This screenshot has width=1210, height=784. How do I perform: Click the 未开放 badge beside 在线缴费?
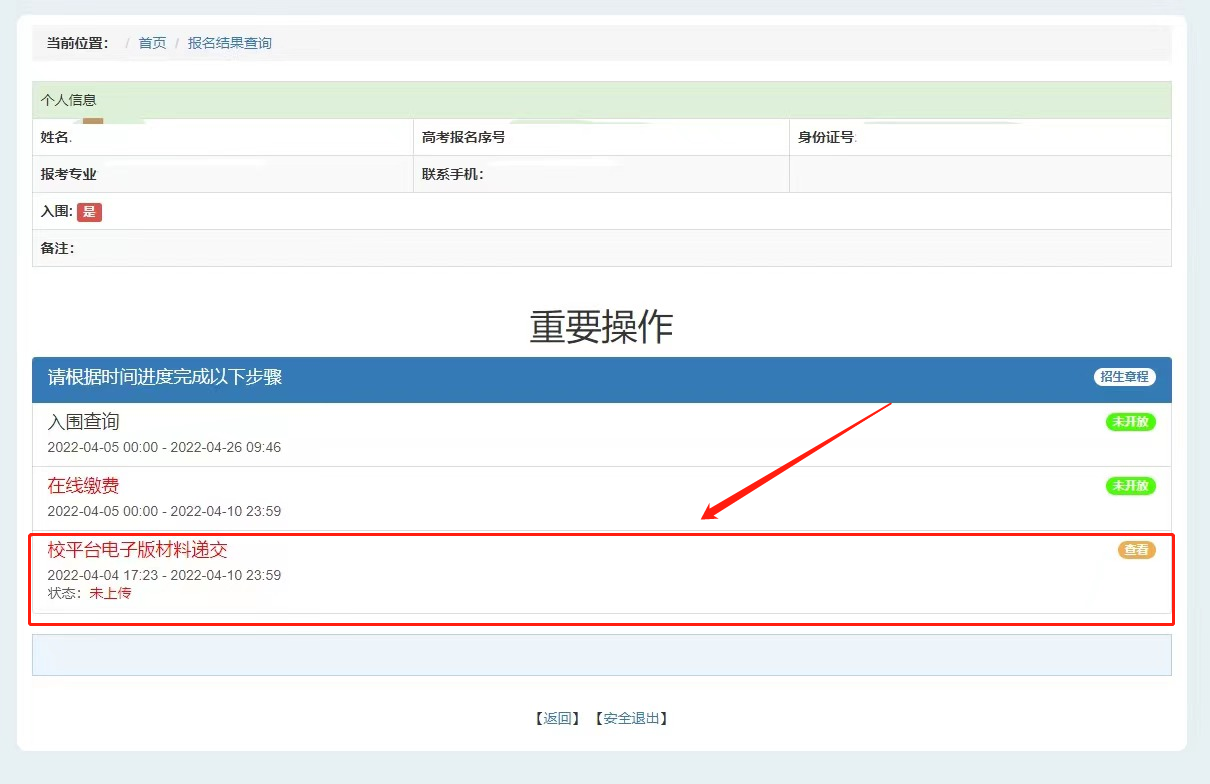1130,486
